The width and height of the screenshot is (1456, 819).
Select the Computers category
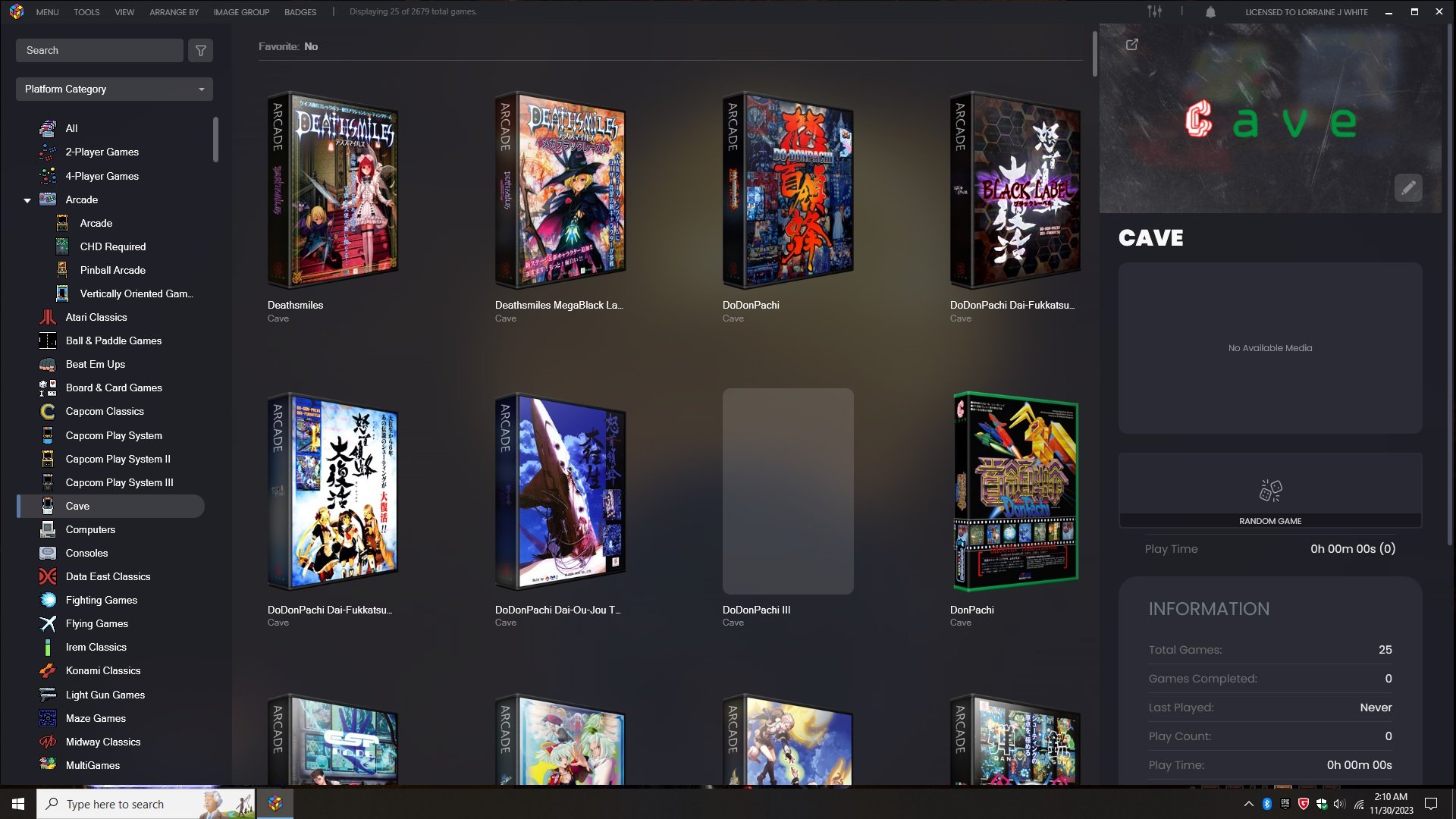[90, 529]
